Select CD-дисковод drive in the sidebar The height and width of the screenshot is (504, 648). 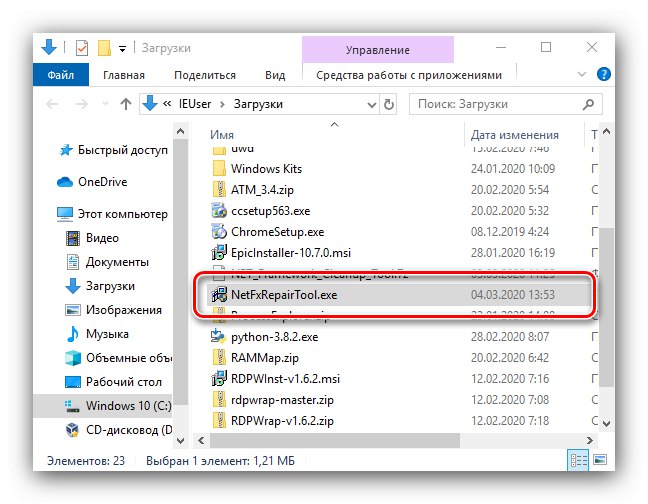coord(119,430)
